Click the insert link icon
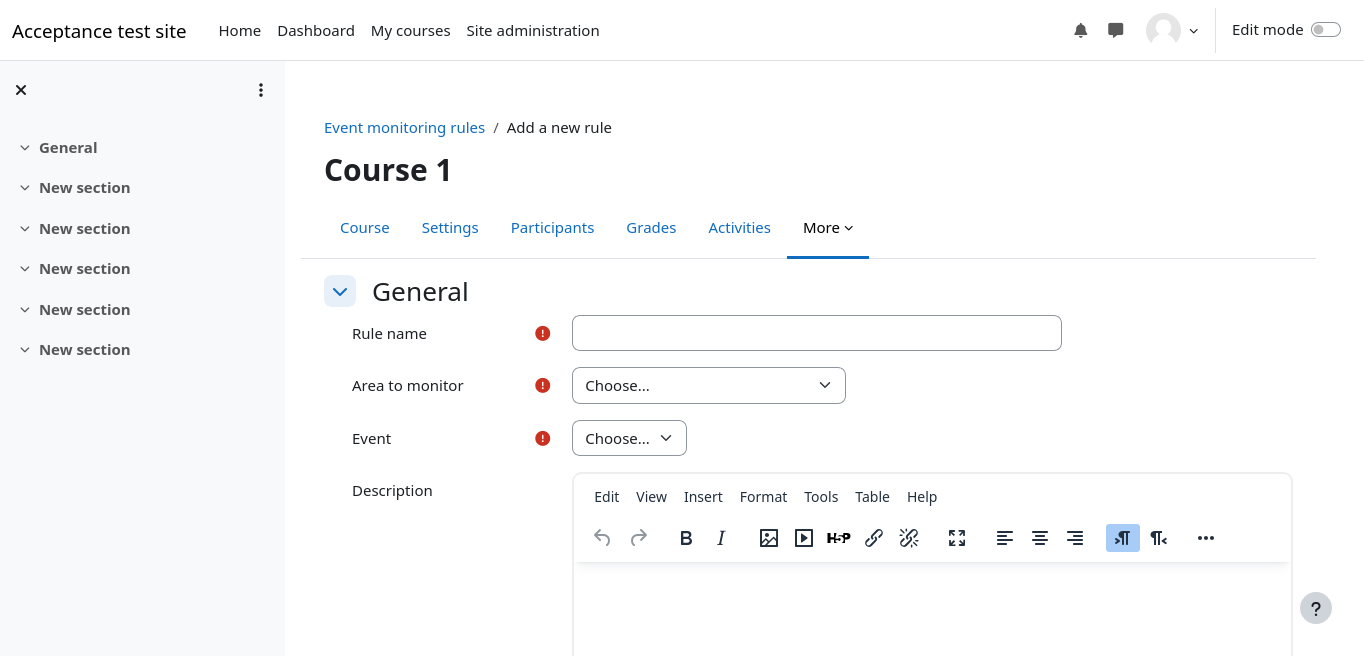The height and width of the screenshot is (656, 1364). tap(873, 538)
